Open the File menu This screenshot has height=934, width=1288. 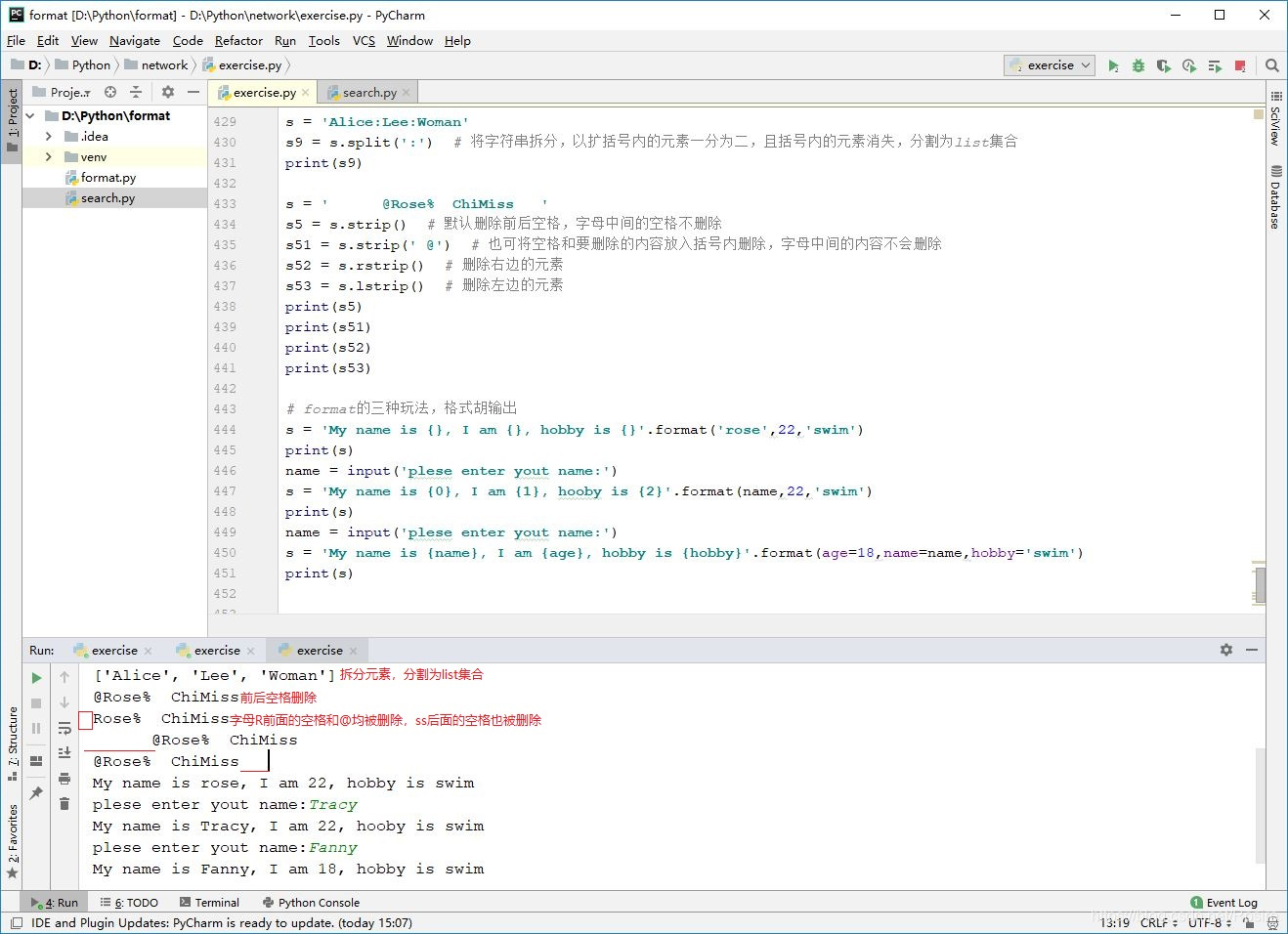pos(16,41)
